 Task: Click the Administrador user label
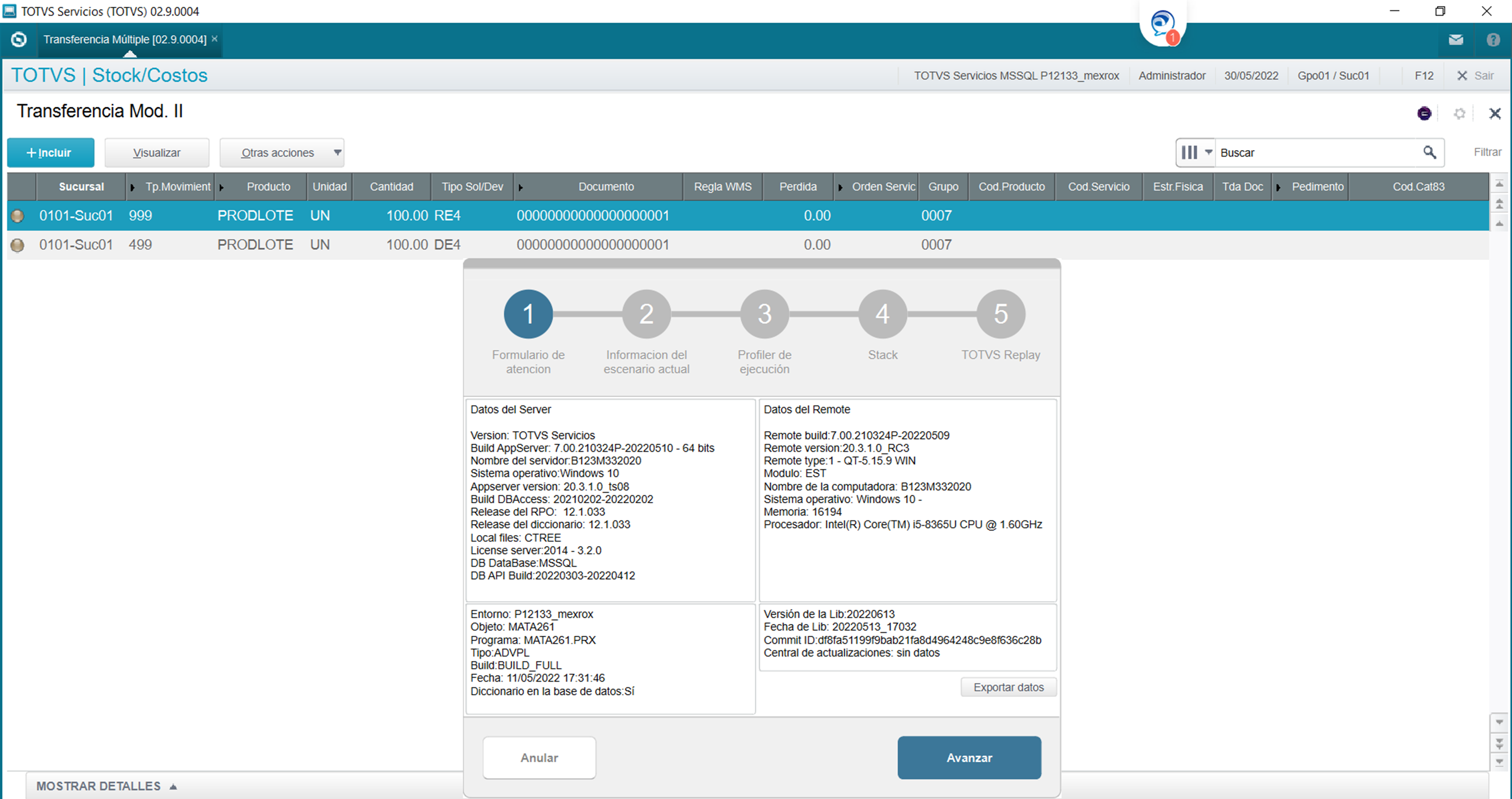(x=1172, y=76)
